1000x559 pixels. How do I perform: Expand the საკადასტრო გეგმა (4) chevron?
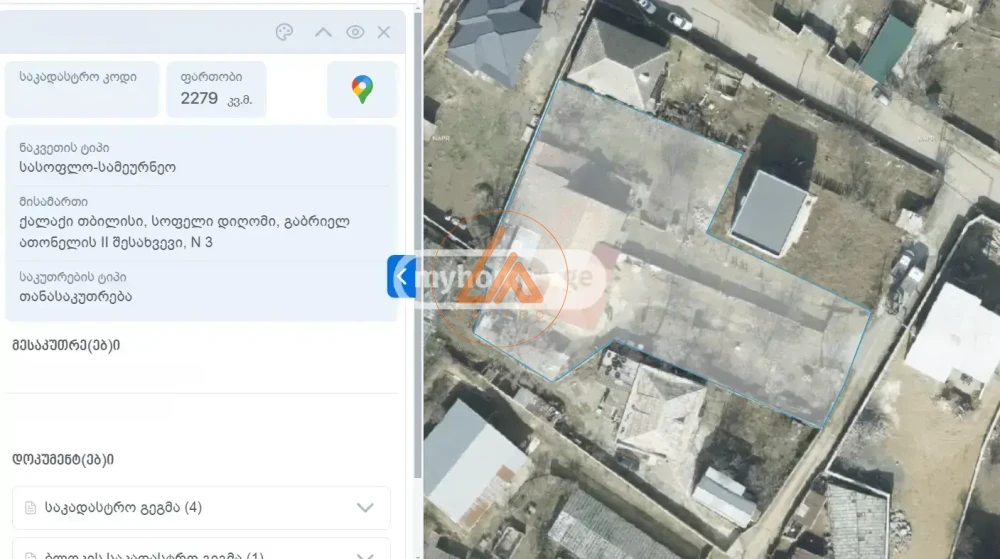pos(365,508)
